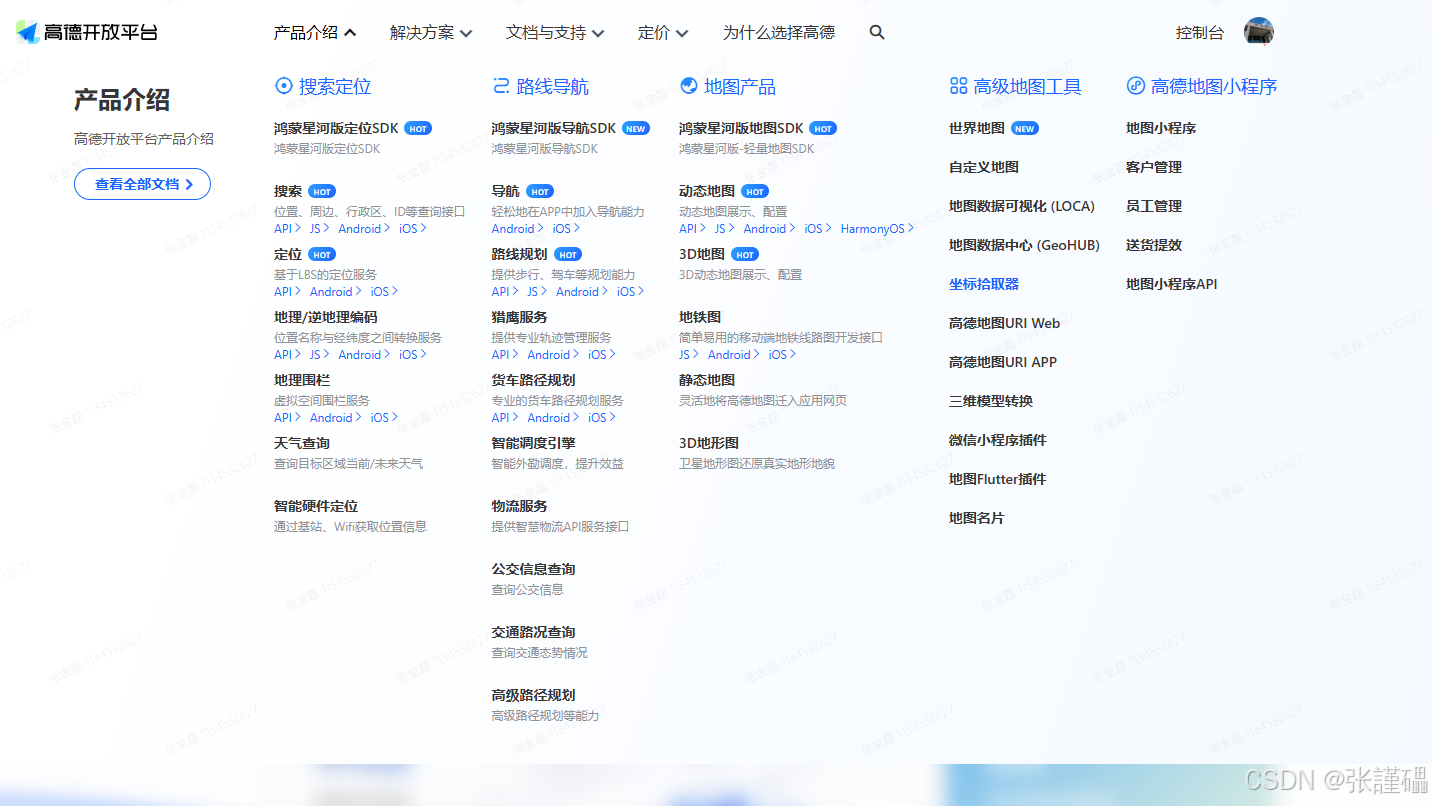Open the 静态地图 product
This screenshot has height=806, width=1432.
pos(707,380)
